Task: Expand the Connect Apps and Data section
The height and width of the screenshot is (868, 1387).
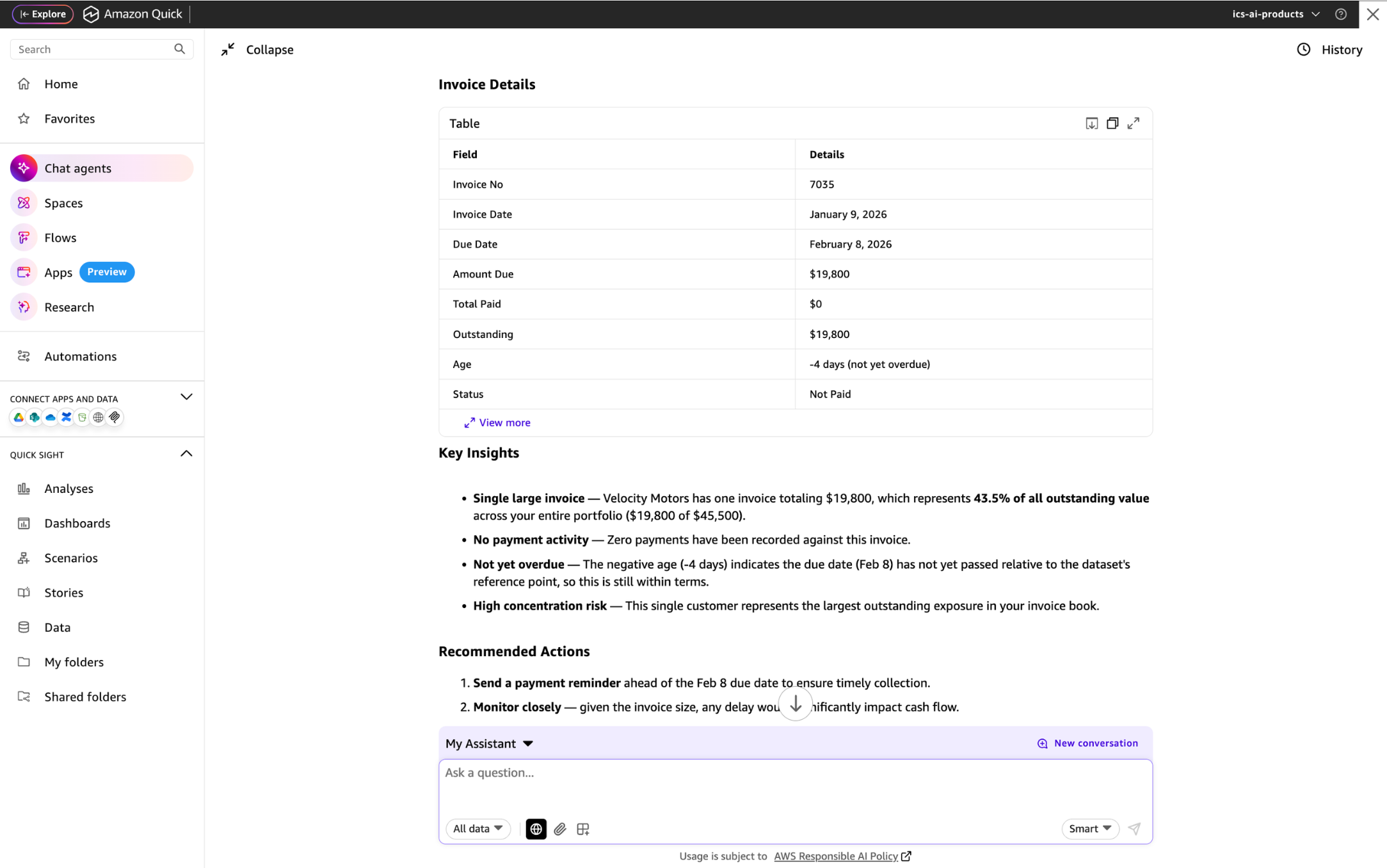Action: [186, 397]
